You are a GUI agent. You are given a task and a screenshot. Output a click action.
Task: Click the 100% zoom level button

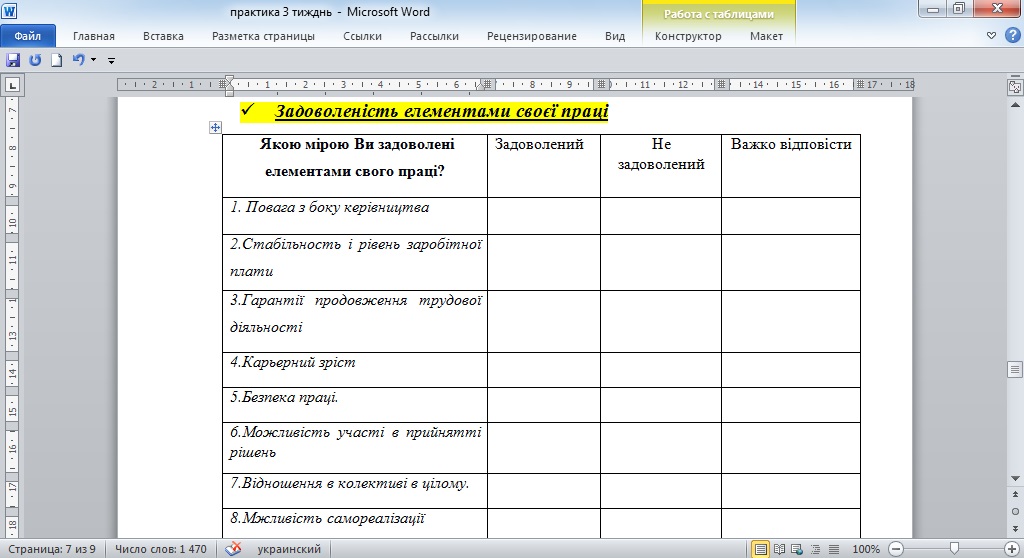click(x=865, y=549)
